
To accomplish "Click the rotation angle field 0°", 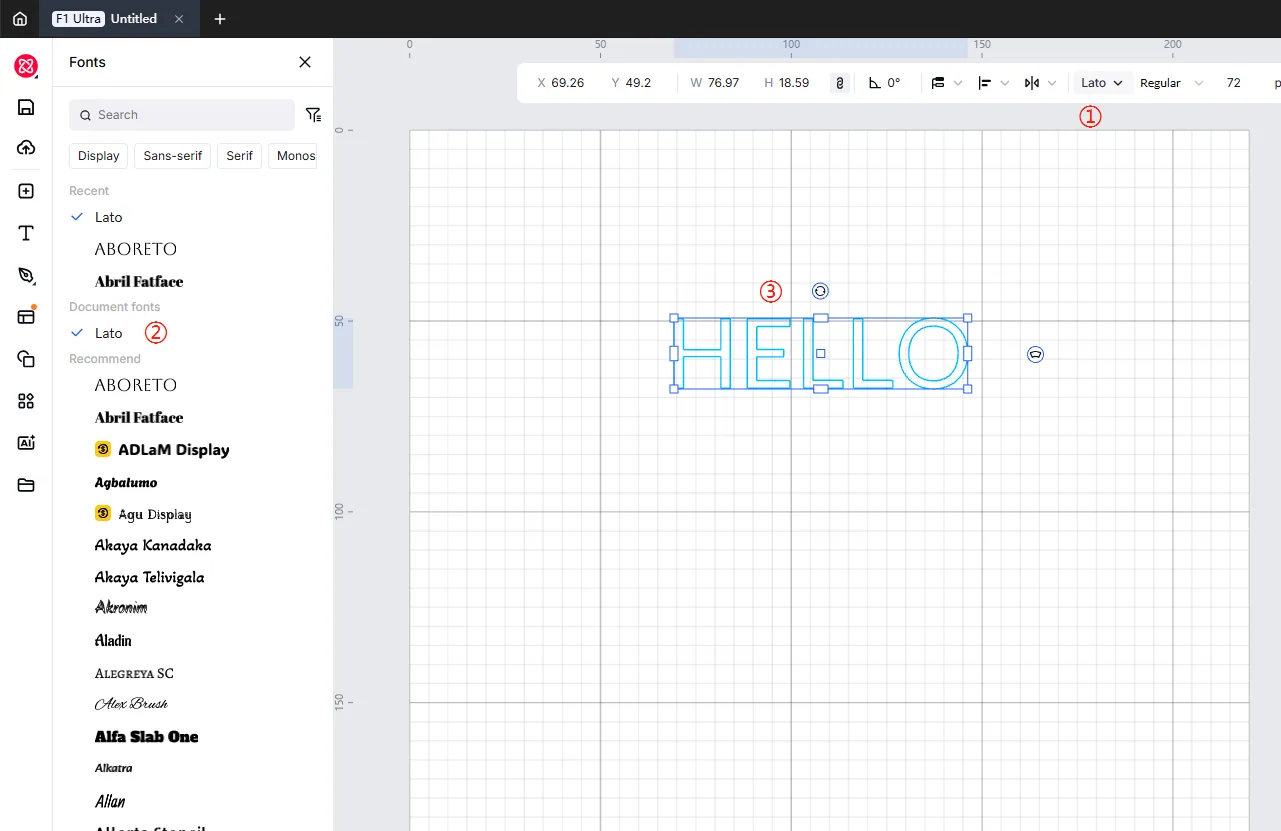I will pyautogui.click(x=893, y=83).
